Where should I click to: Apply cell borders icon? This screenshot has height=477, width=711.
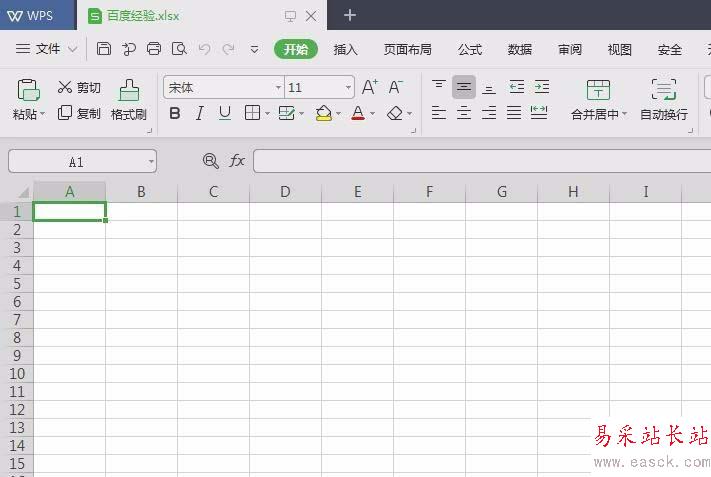(252, 112)
